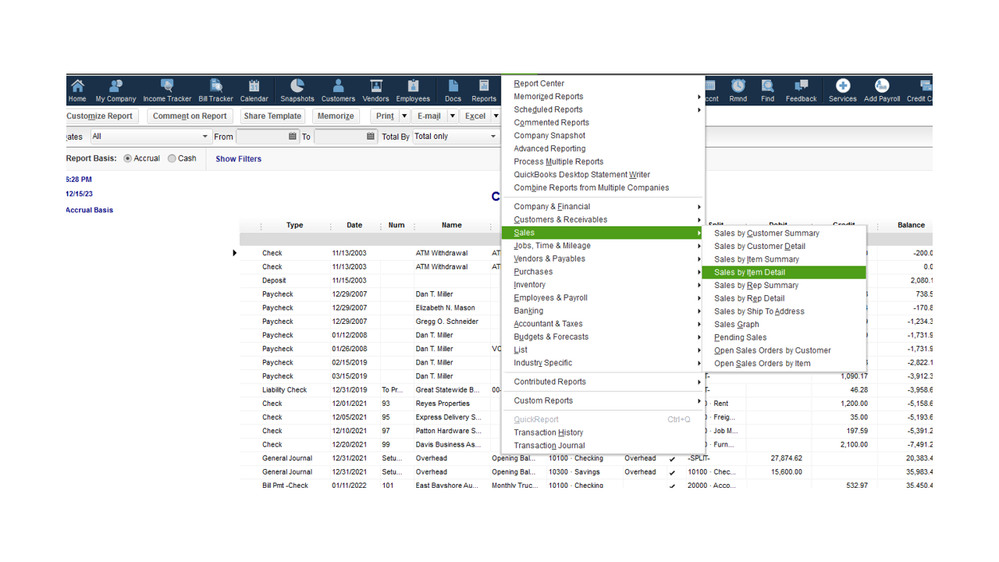Select the Cash report basis

coord(172,159)
